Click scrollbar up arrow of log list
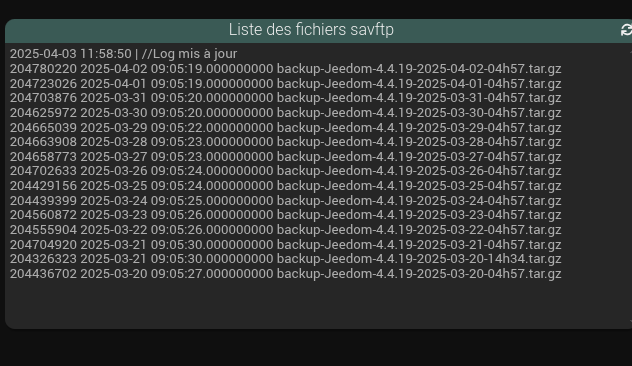 coord(630,52)
